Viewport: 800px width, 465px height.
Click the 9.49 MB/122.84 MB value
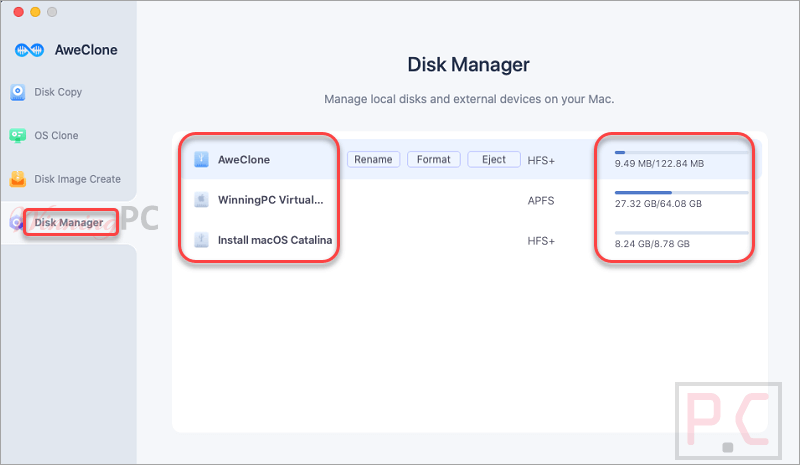(659, 164)
